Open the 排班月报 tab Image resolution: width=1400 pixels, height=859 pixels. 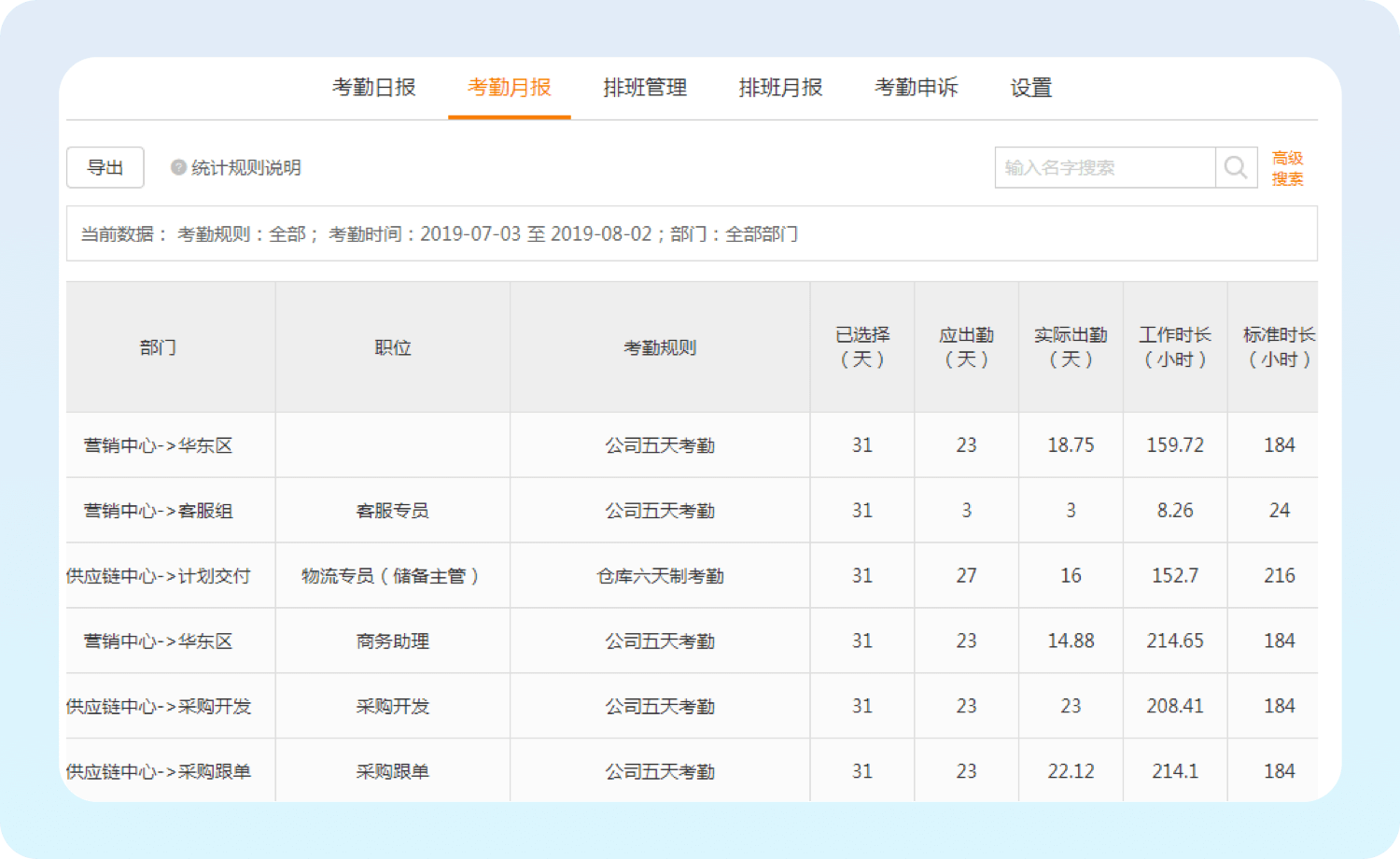780,88
